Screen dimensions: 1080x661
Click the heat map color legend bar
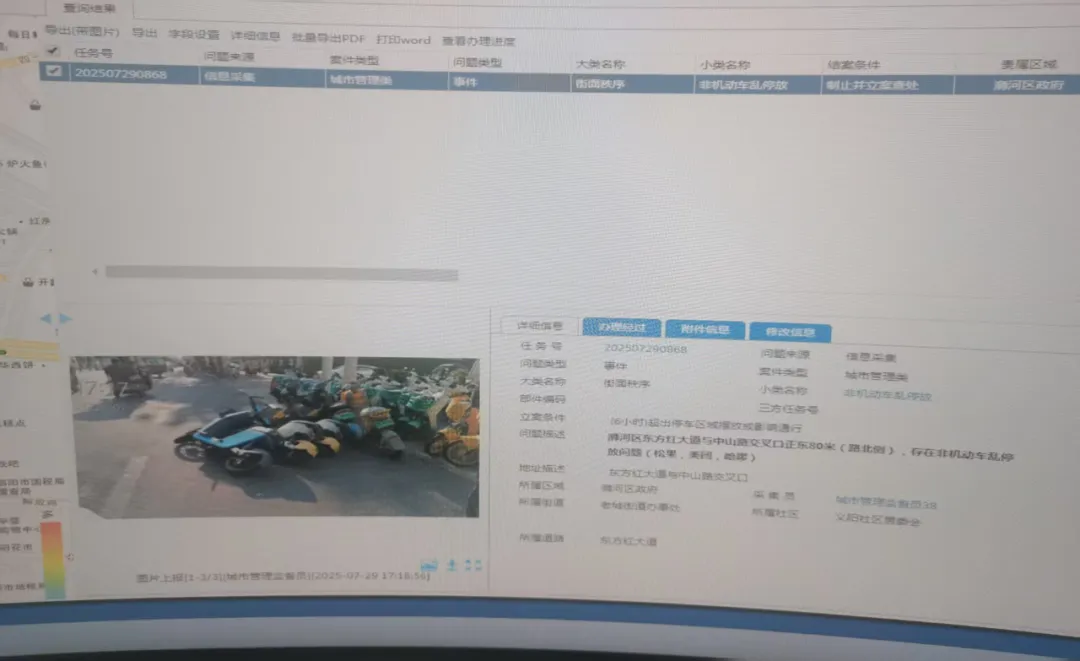[x=53, y=559]
